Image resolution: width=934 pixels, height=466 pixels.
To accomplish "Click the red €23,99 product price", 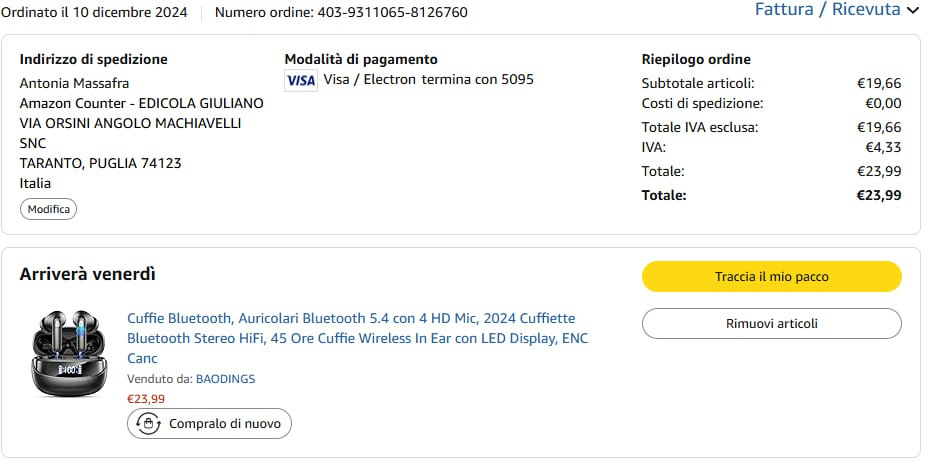I will (146, 398).
